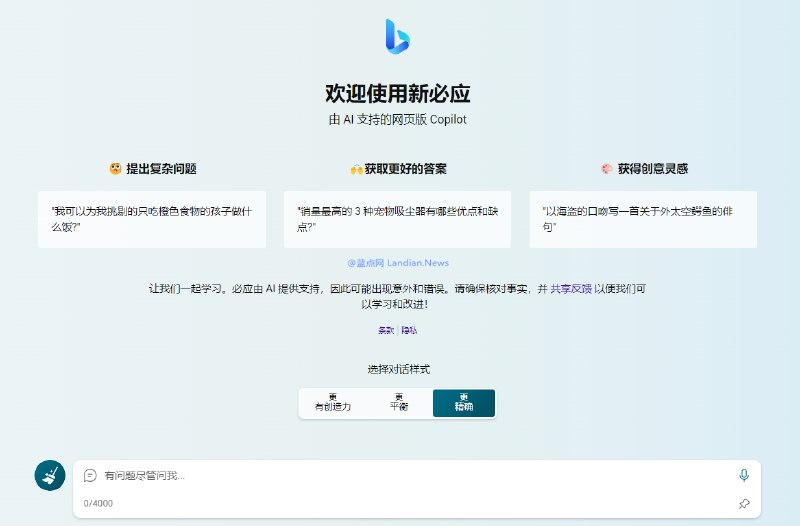Click the palette emoji beside 获得创意灵感

click(x=607, y=169)
